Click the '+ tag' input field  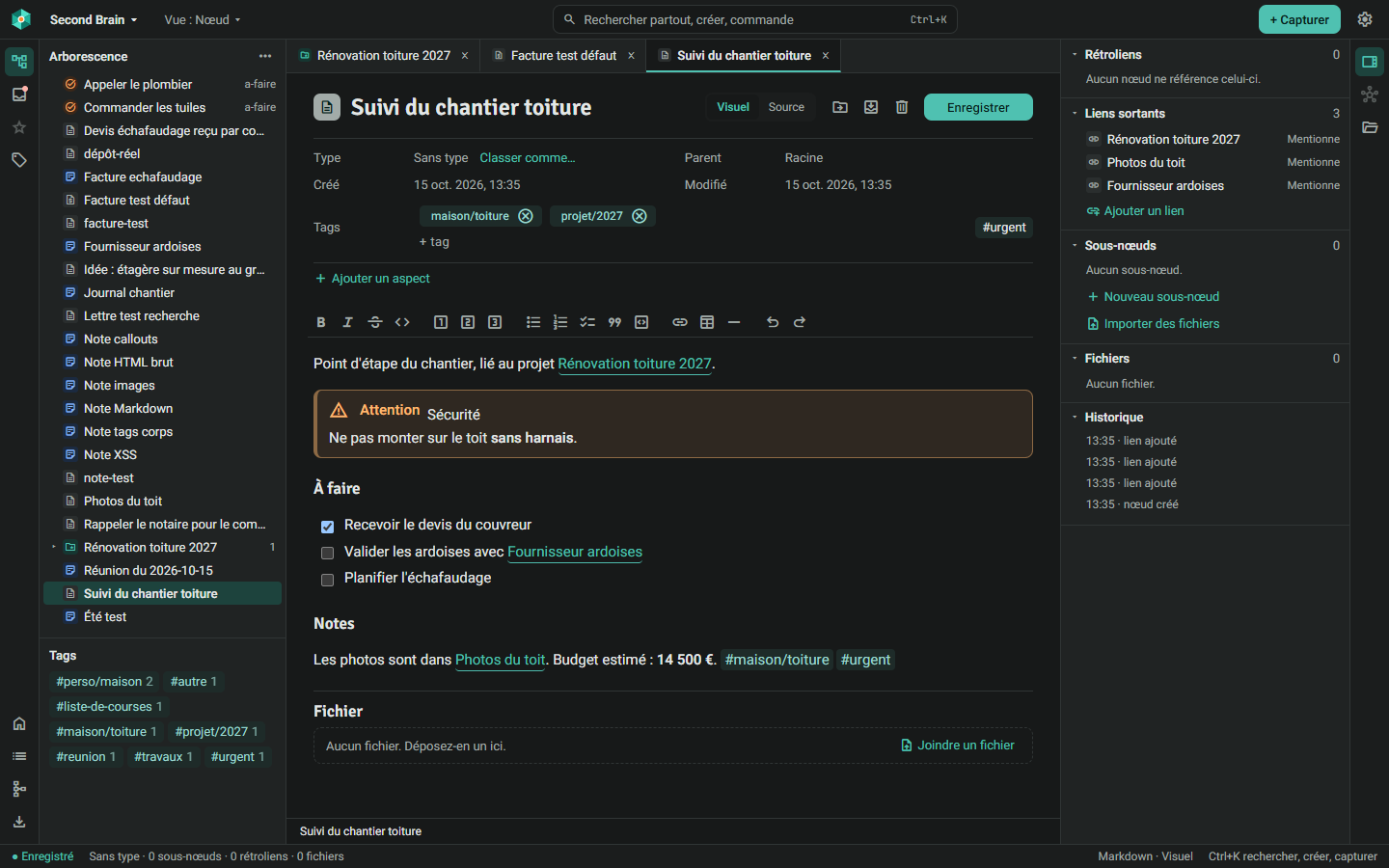click(435, 242)
